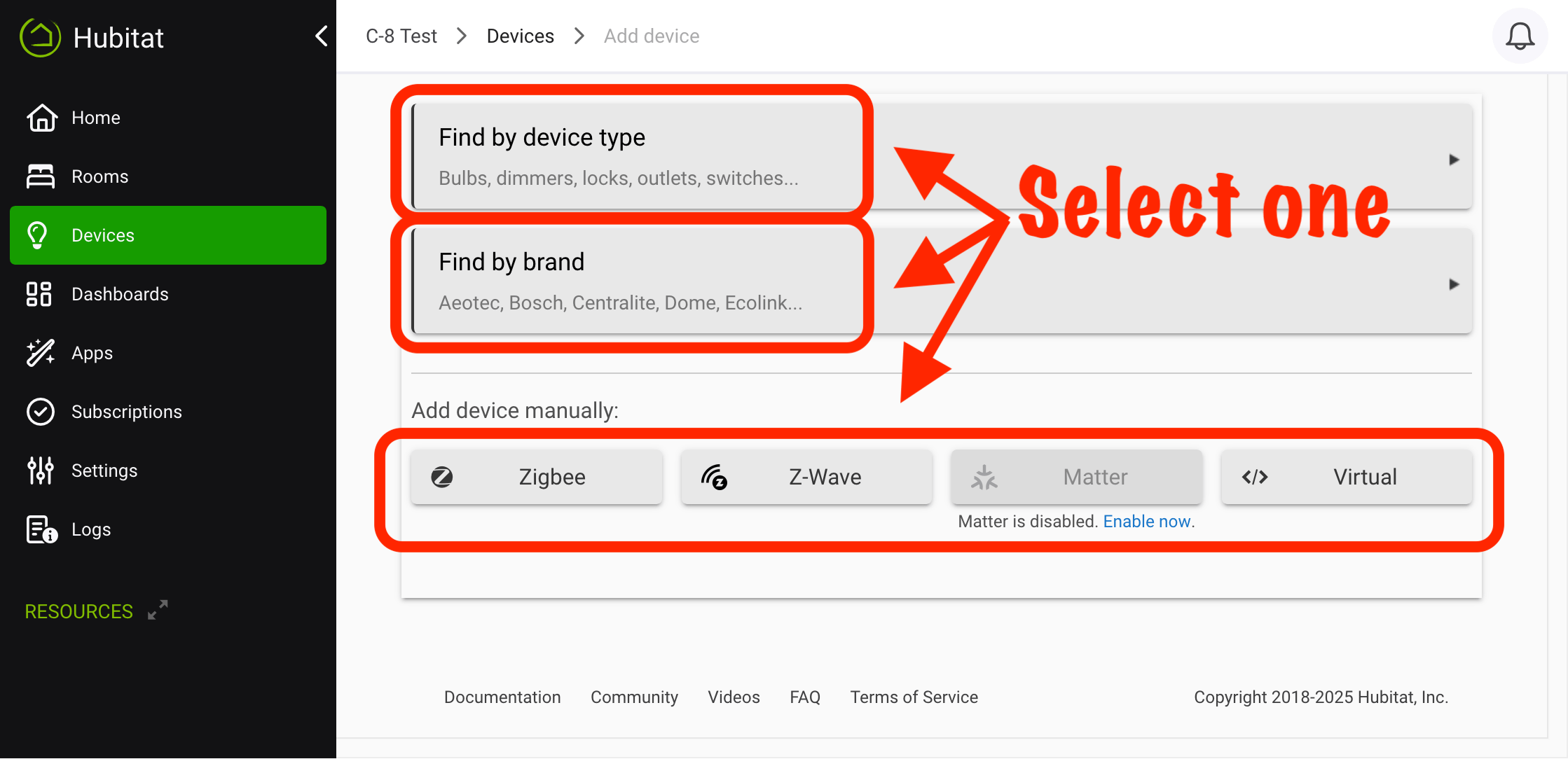
Task: Open Find by brand panel
Action: pyautogui.click(x=942, y=281)
